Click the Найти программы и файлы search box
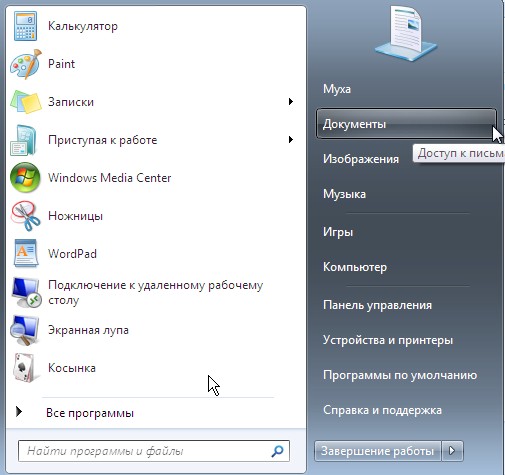 point(154,451)
